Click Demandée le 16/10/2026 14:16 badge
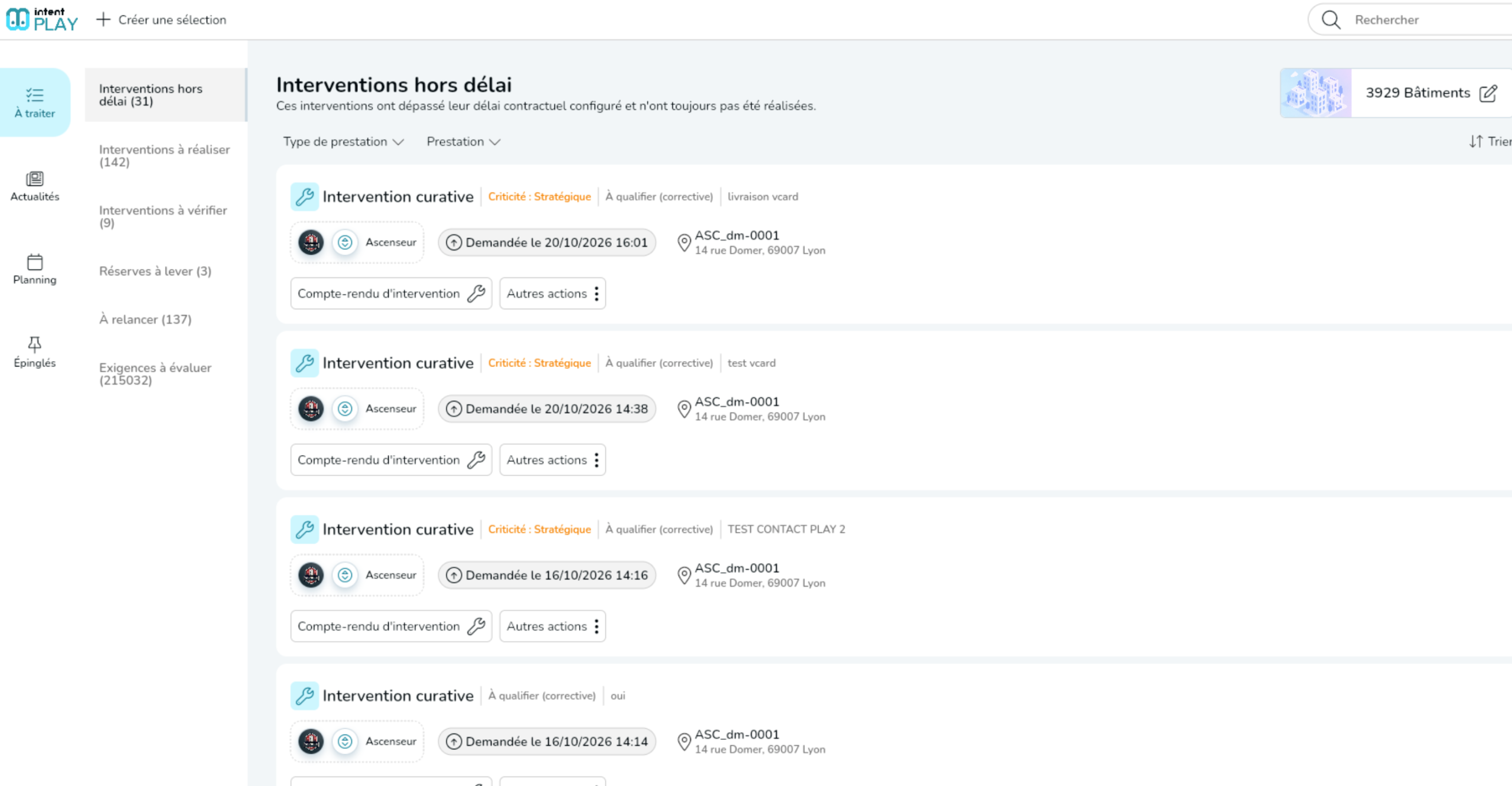The height and width of the screenshot is (786, 1512). (547, 576)
